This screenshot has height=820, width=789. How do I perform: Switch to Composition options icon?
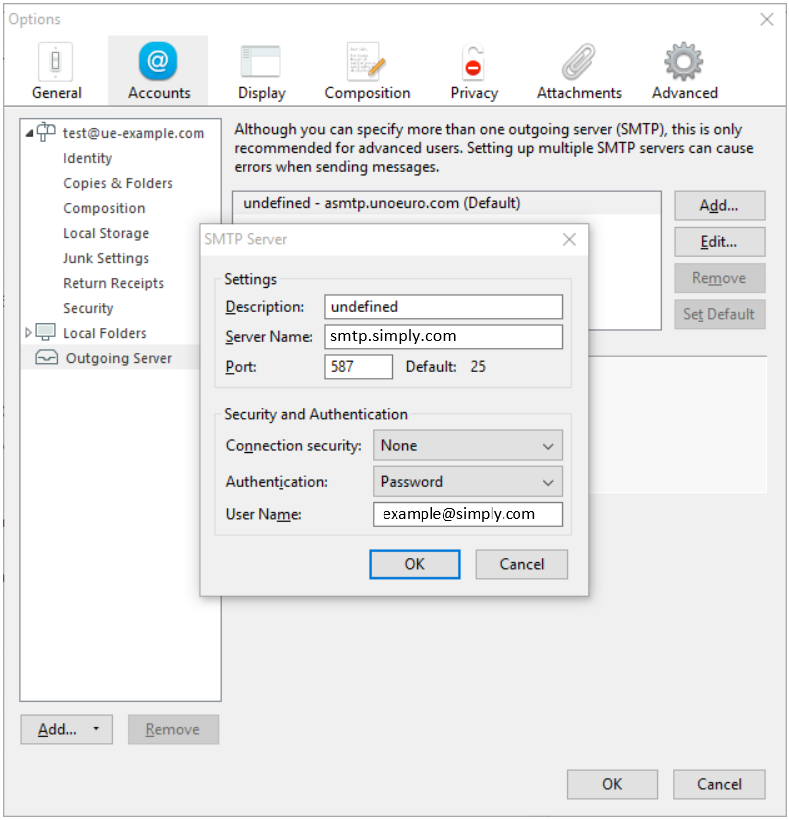[367, 62]
